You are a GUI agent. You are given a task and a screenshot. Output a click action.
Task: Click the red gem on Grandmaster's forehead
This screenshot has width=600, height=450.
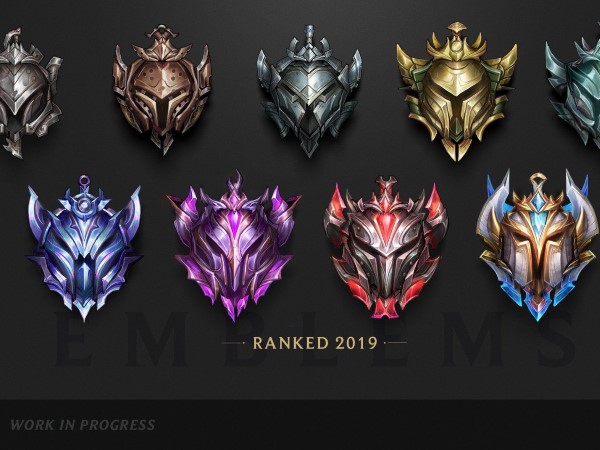click(386, 222)
